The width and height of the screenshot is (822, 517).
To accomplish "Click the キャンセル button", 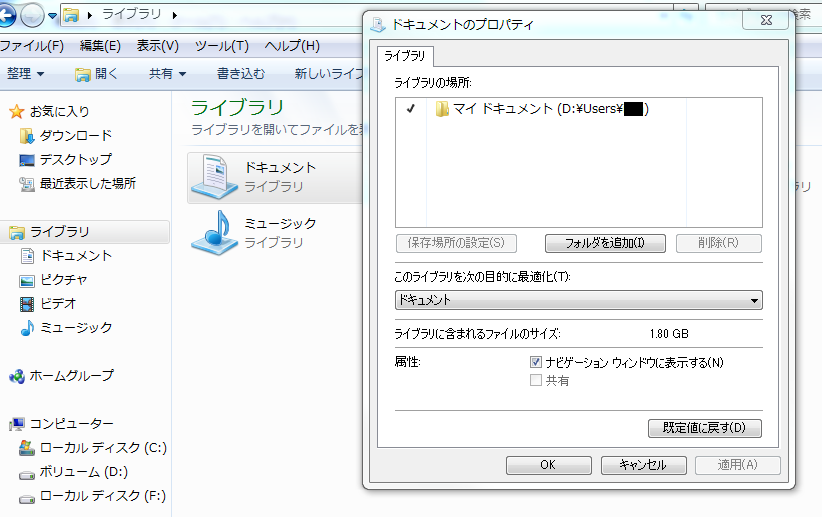I will point(643,465).
